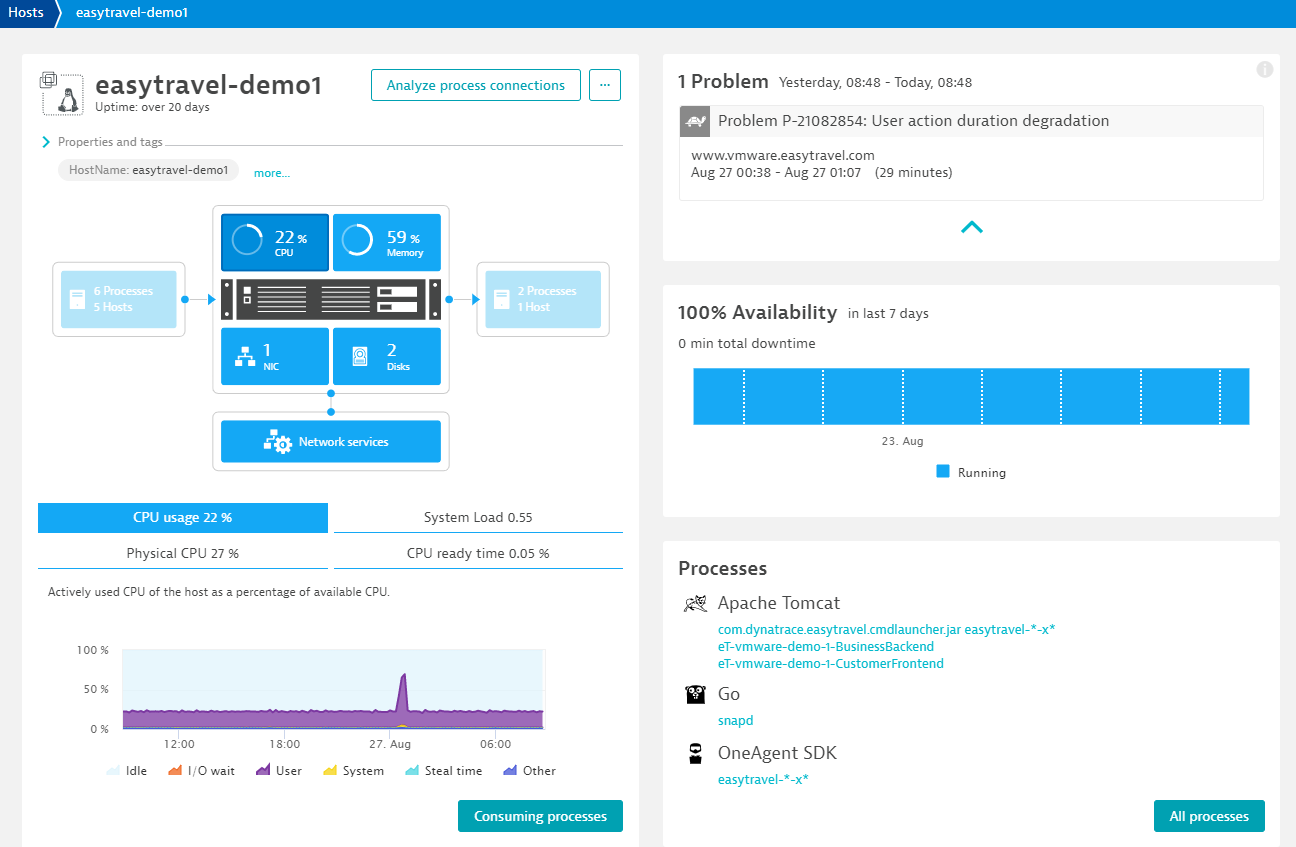Click the Running availability legend swatch
This screenshot has width=1296, height=847.
[943, 471]
